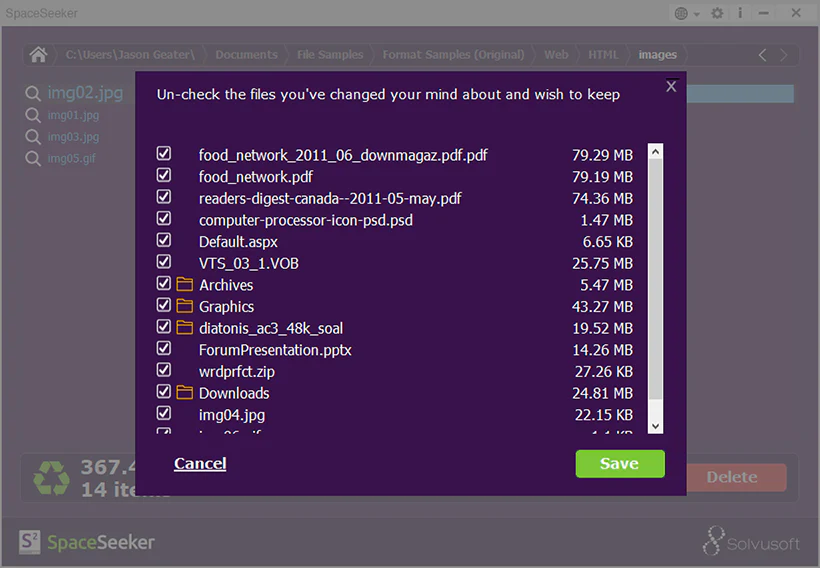
Task: Click magnifier icon next to img02.jpg
Action: pos(33,94)
